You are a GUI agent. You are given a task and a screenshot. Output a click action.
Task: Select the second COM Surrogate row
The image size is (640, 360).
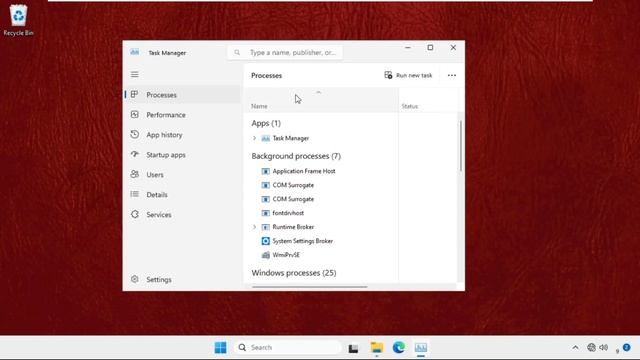point(321,199)
